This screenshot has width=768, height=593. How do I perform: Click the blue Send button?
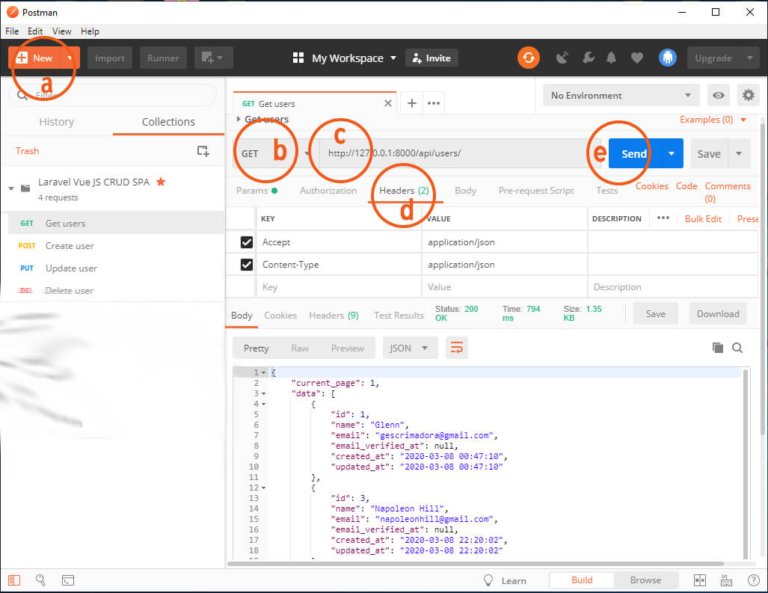click(x=634, y=153)
